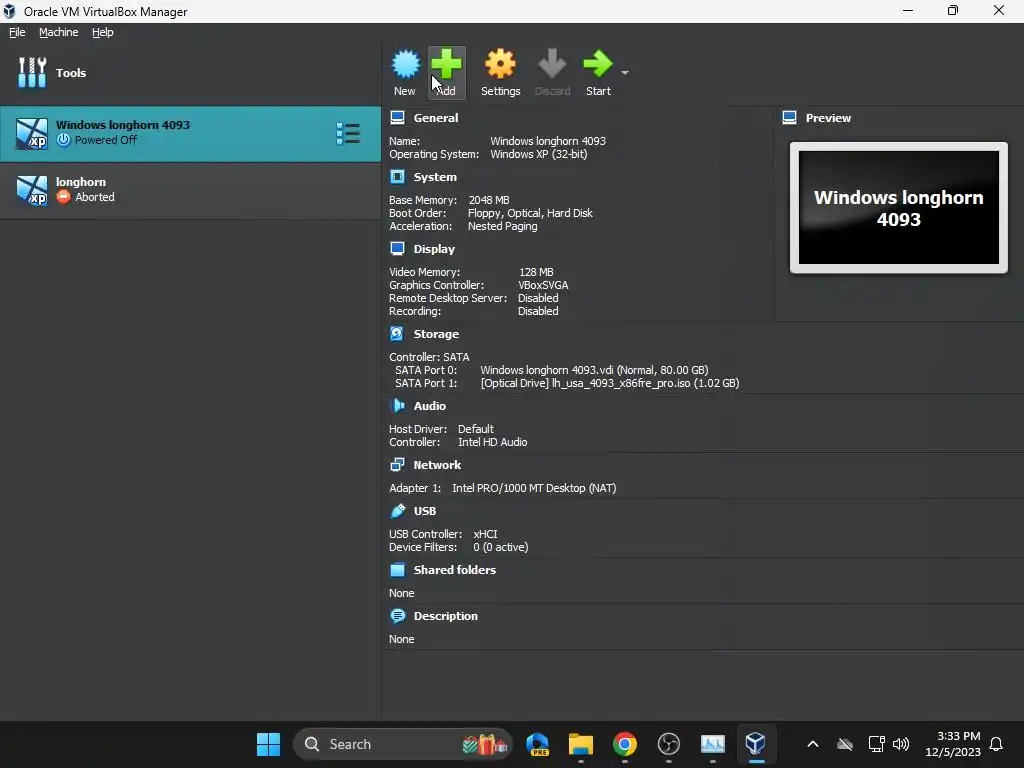The image size is (1024, 768).
Task: Show hidden tray icons chevron
Action: tap(812, 744)
